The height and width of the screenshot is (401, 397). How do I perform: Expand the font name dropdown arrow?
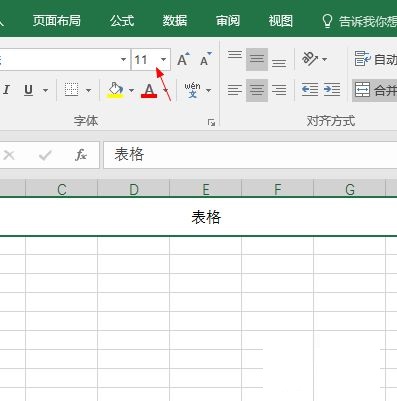coord(123,60)
